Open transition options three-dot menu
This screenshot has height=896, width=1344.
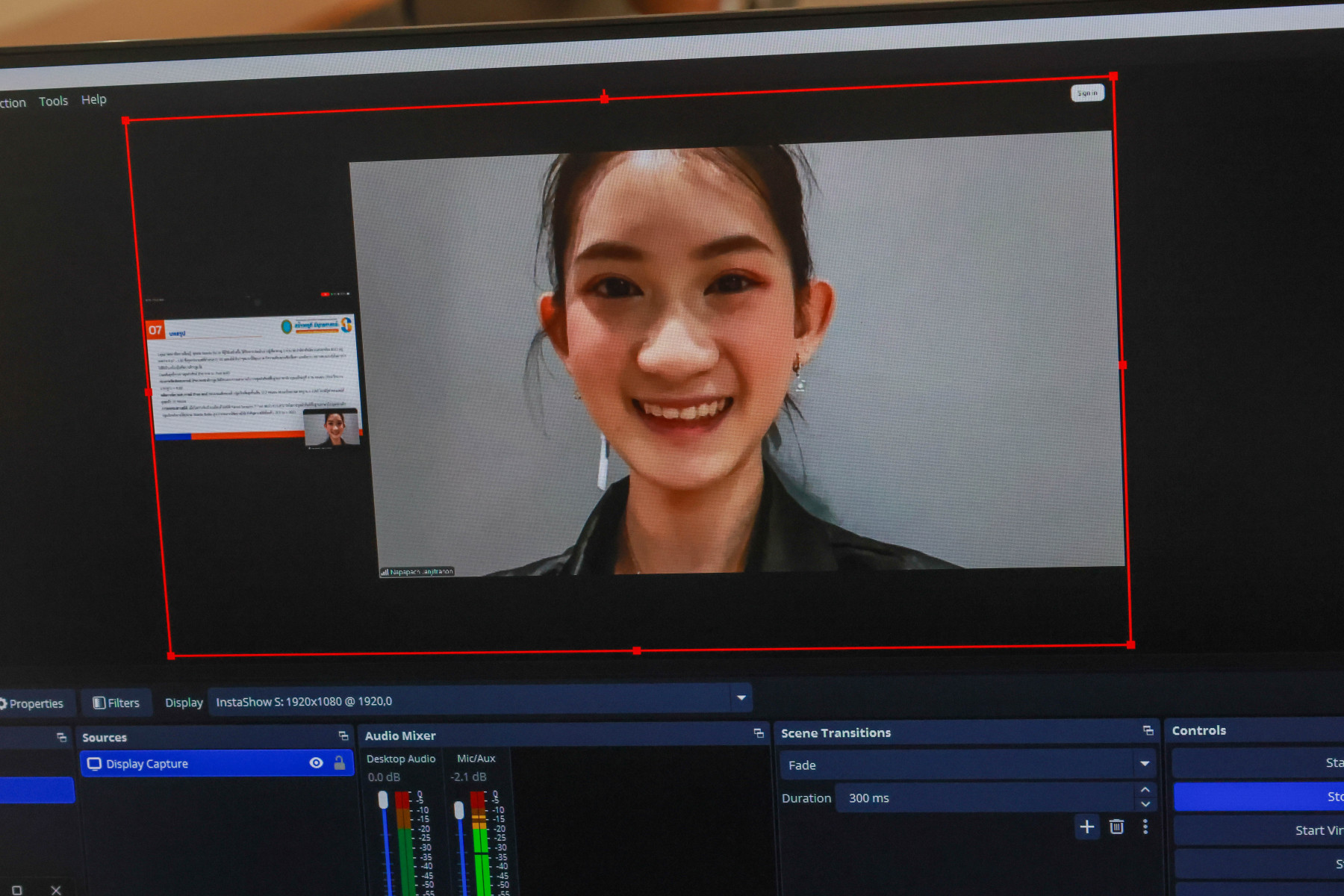point(1145,827)
